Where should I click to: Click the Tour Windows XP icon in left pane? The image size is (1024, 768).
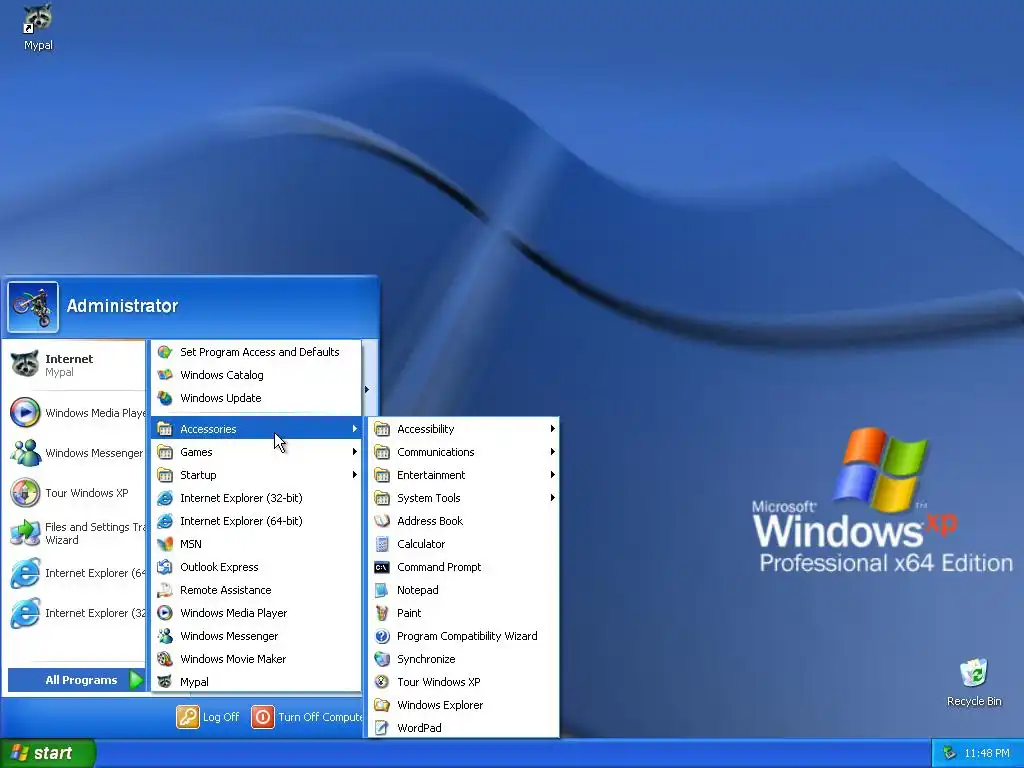point(25,493)
